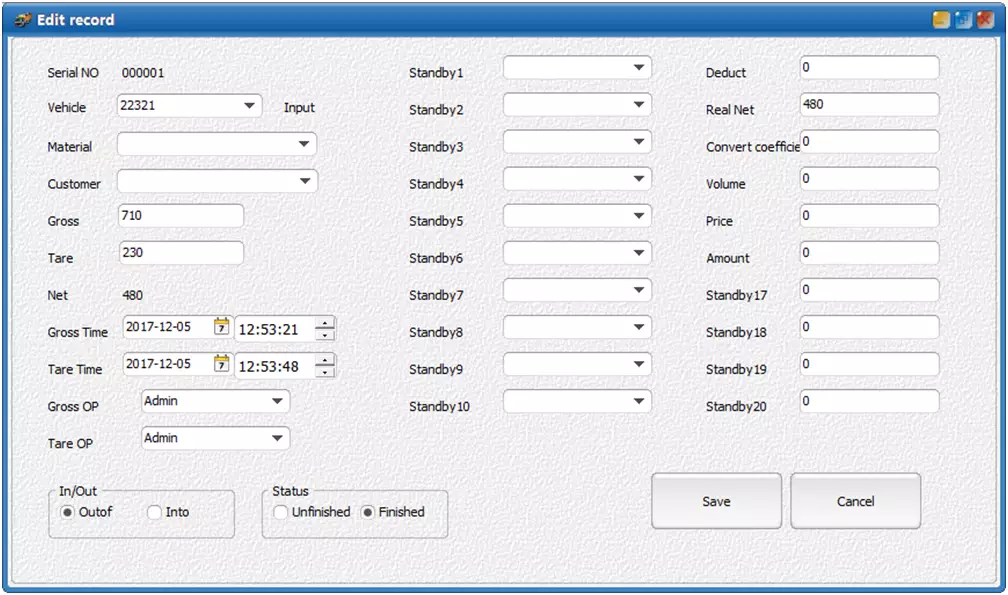Viewport: 1008px width, 595px height.
Task: Open the Tare Time calendar picker icon
Action: point(221,364)
